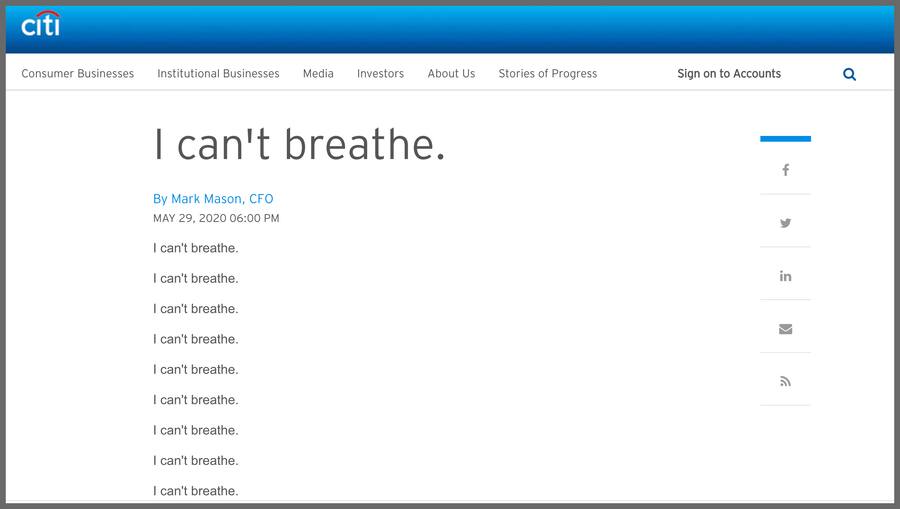This screenshot has height=509, width=900.
Task: Click the large "I can't breathe." headline
Action: pyautogui.click(x=299, y=146)
